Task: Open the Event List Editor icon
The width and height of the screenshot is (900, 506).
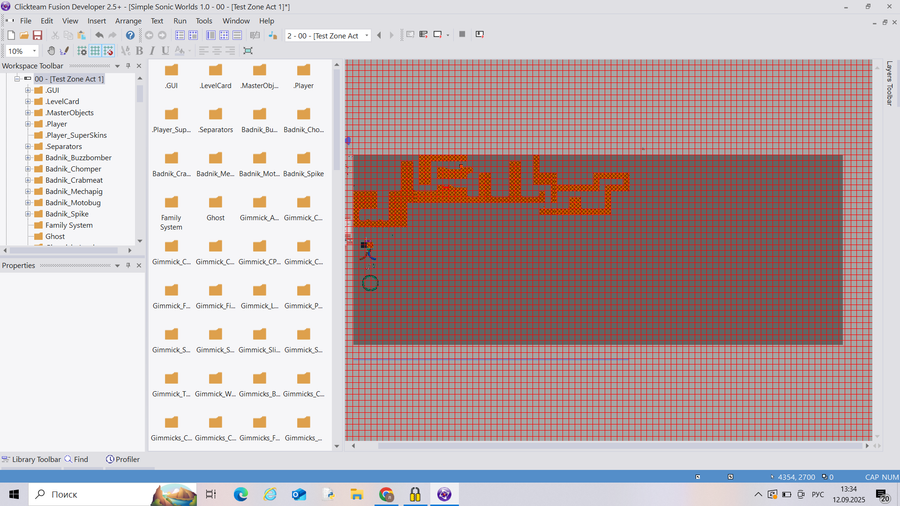Action: (224, 36)
